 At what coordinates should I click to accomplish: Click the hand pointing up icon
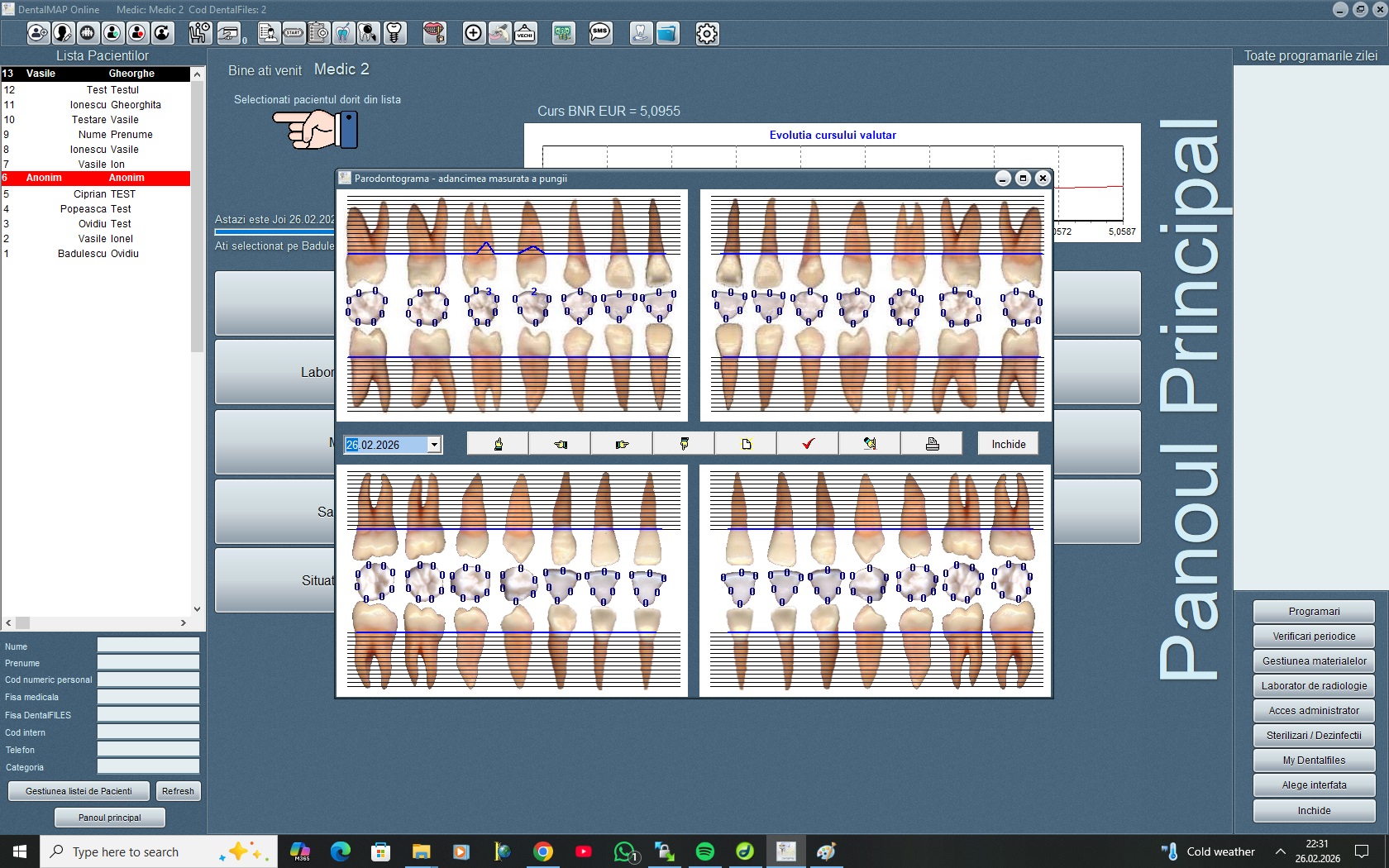(x=498, y=444)
